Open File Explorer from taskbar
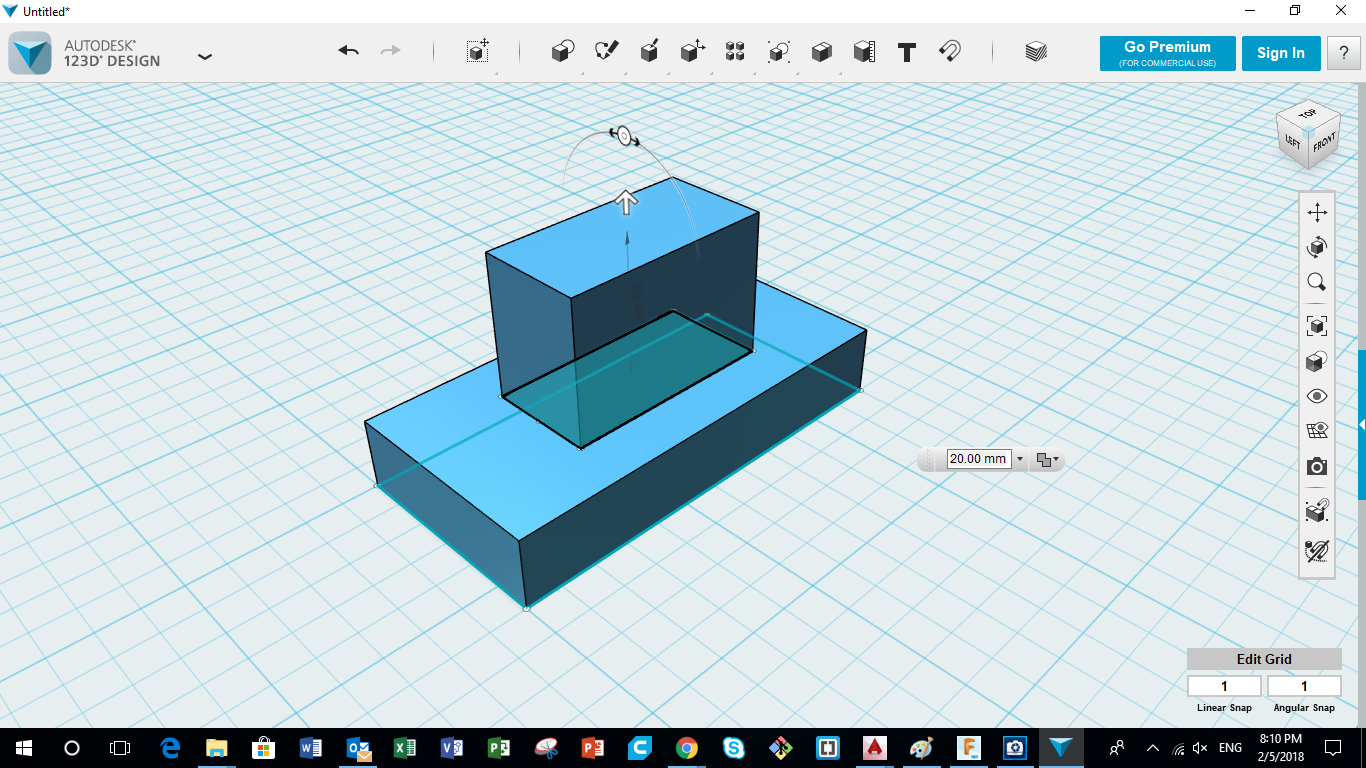This screenshot has width=1366, height=768. [217, 748]
